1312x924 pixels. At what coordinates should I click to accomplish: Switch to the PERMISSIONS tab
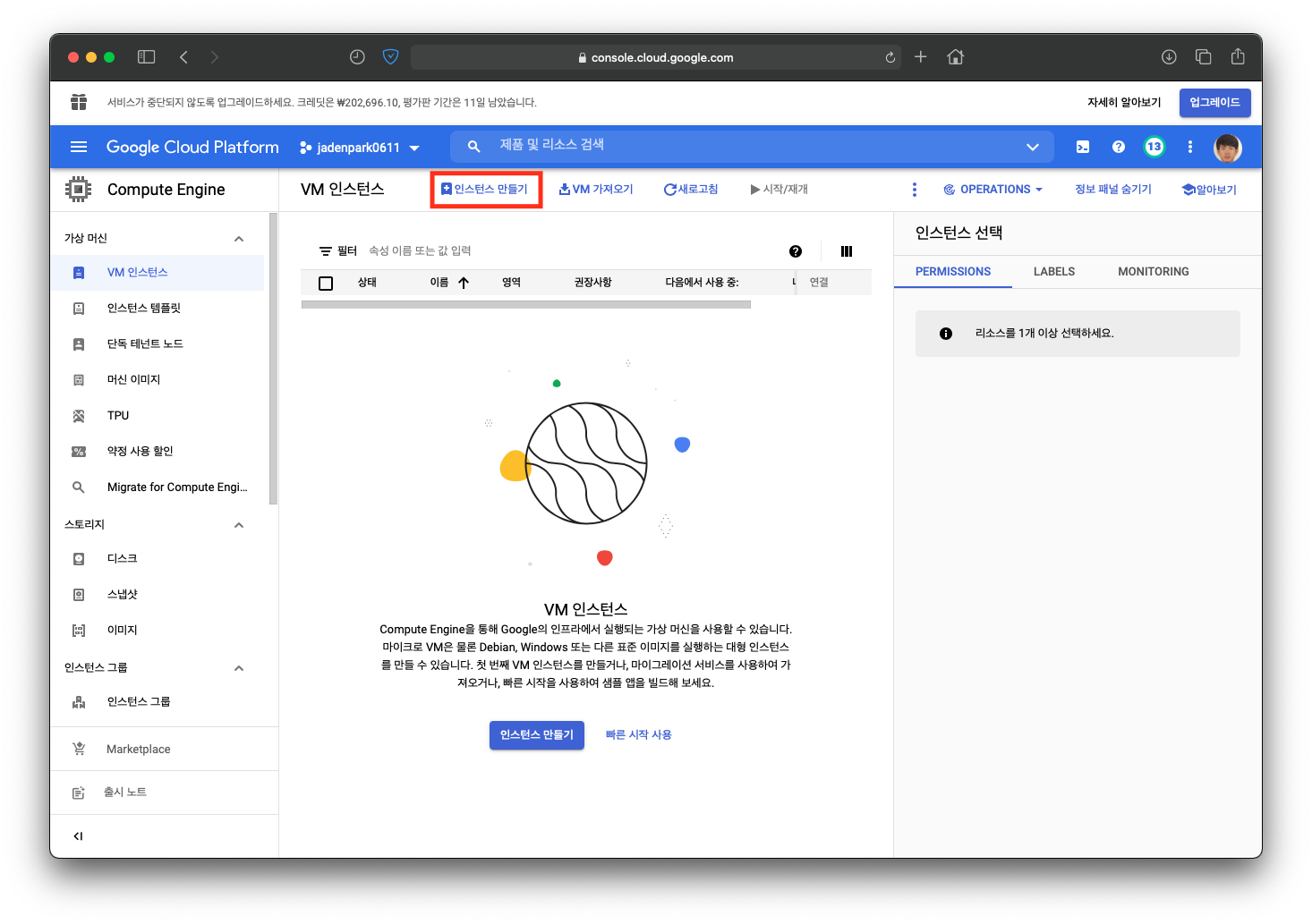[953, 272]
